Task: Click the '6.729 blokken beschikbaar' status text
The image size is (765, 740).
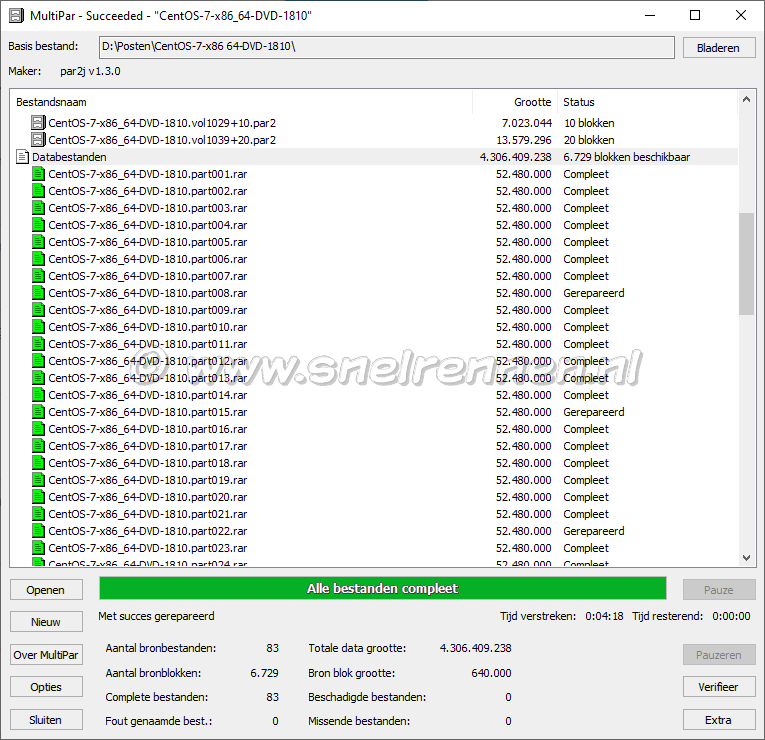Action: click(x=626, y=157)
